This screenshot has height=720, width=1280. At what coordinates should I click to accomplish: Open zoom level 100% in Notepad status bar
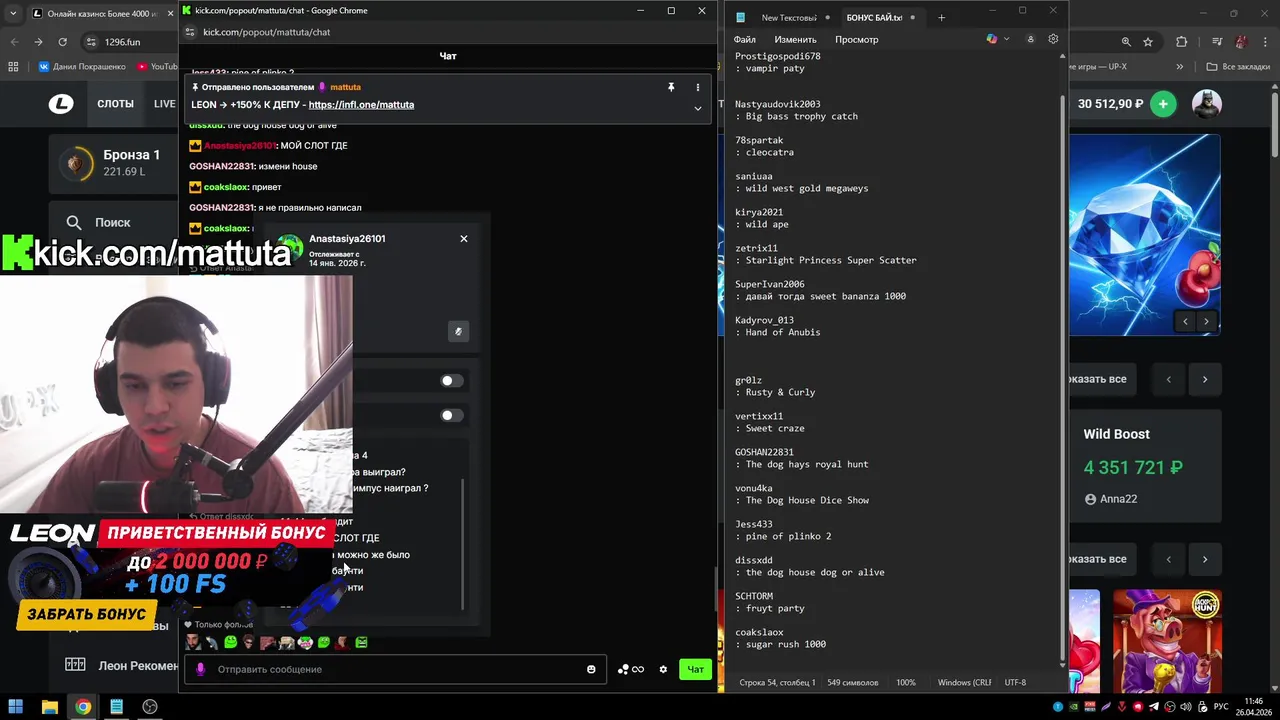pyautogui.click(x=905, y=682)
